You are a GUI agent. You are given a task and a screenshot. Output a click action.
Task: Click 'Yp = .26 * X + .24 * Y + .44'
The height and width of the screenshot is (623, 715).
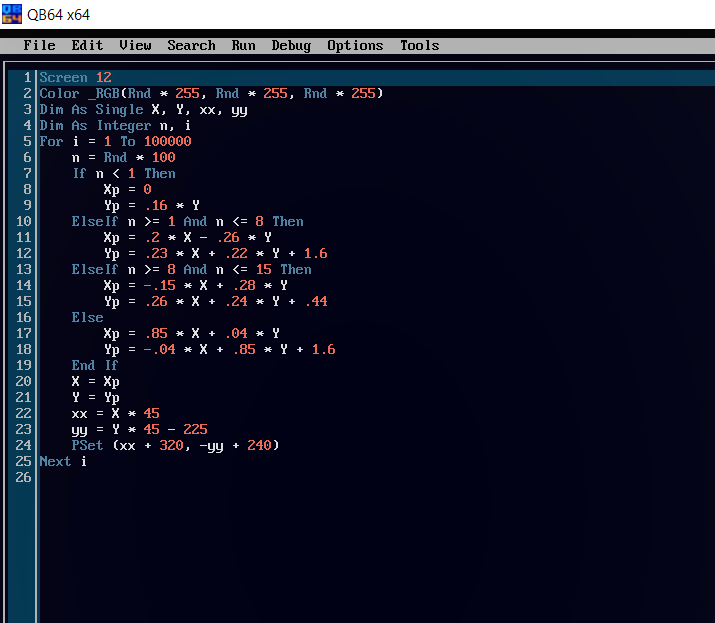215,301
